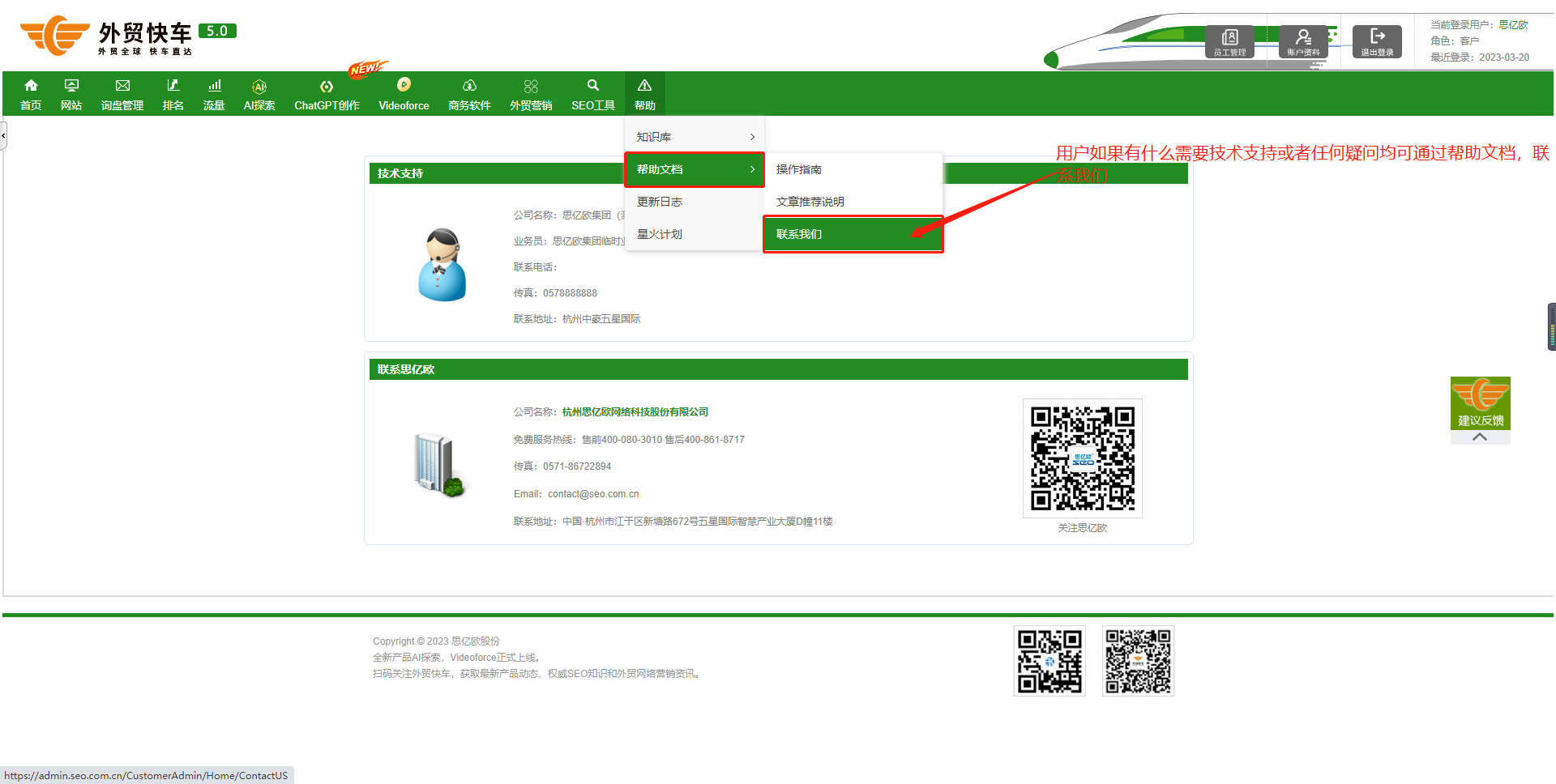Click Copyright © 2023 思亿欧股份 text
The image size is (1556, 784).
coord(436,641)
